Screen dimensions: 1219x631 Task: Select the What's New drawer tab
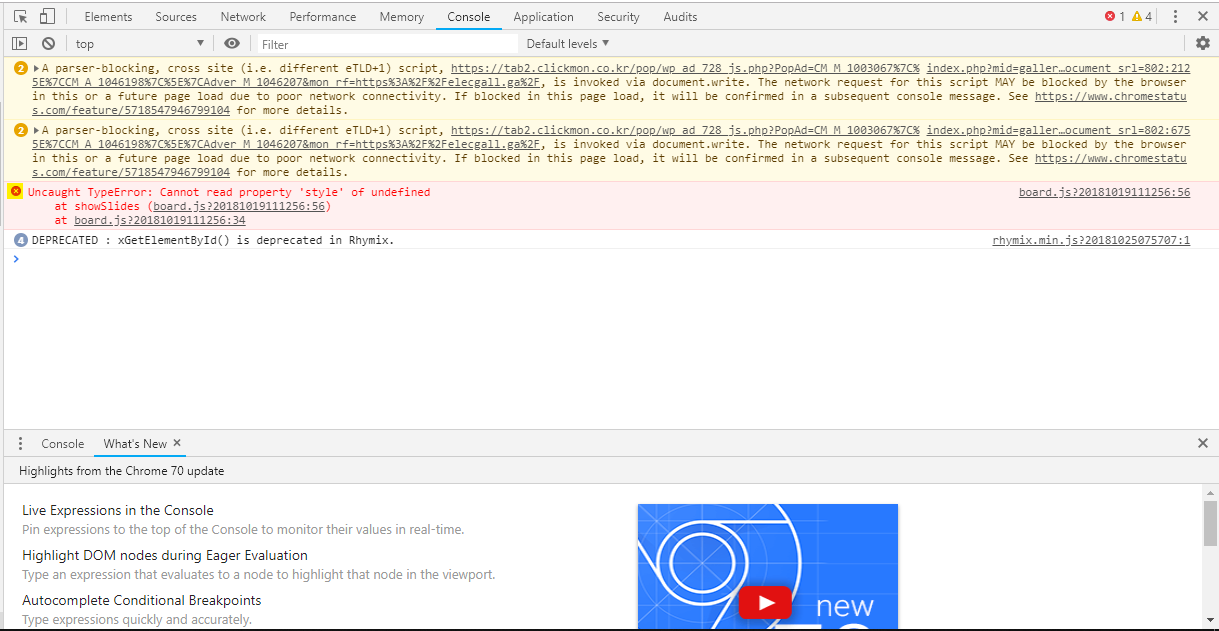[135, 444]
